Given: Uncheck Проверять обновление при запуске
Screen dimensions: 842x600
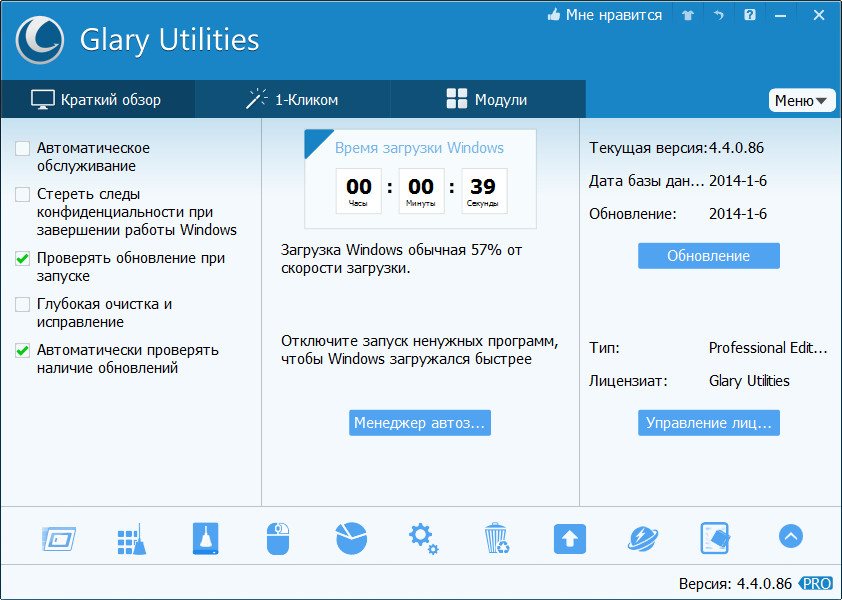Looking at the screenshot, I should [x=23, y=258].
